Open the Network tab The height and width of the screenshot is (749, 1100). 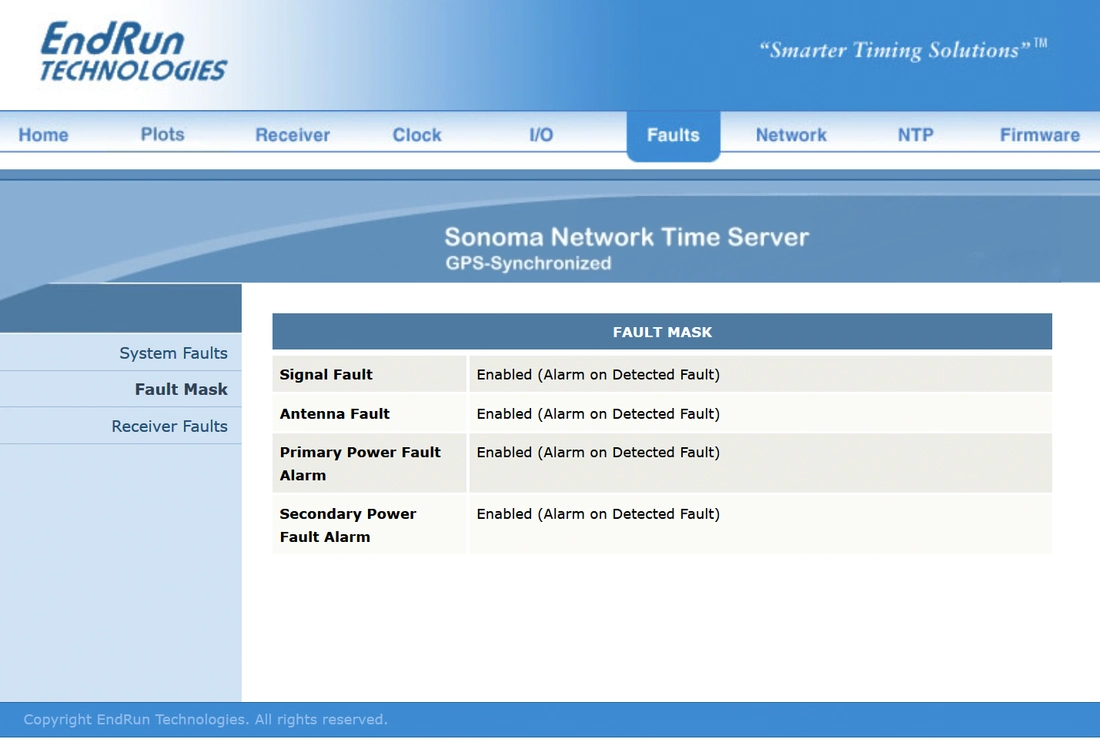(x=791, y=135)
